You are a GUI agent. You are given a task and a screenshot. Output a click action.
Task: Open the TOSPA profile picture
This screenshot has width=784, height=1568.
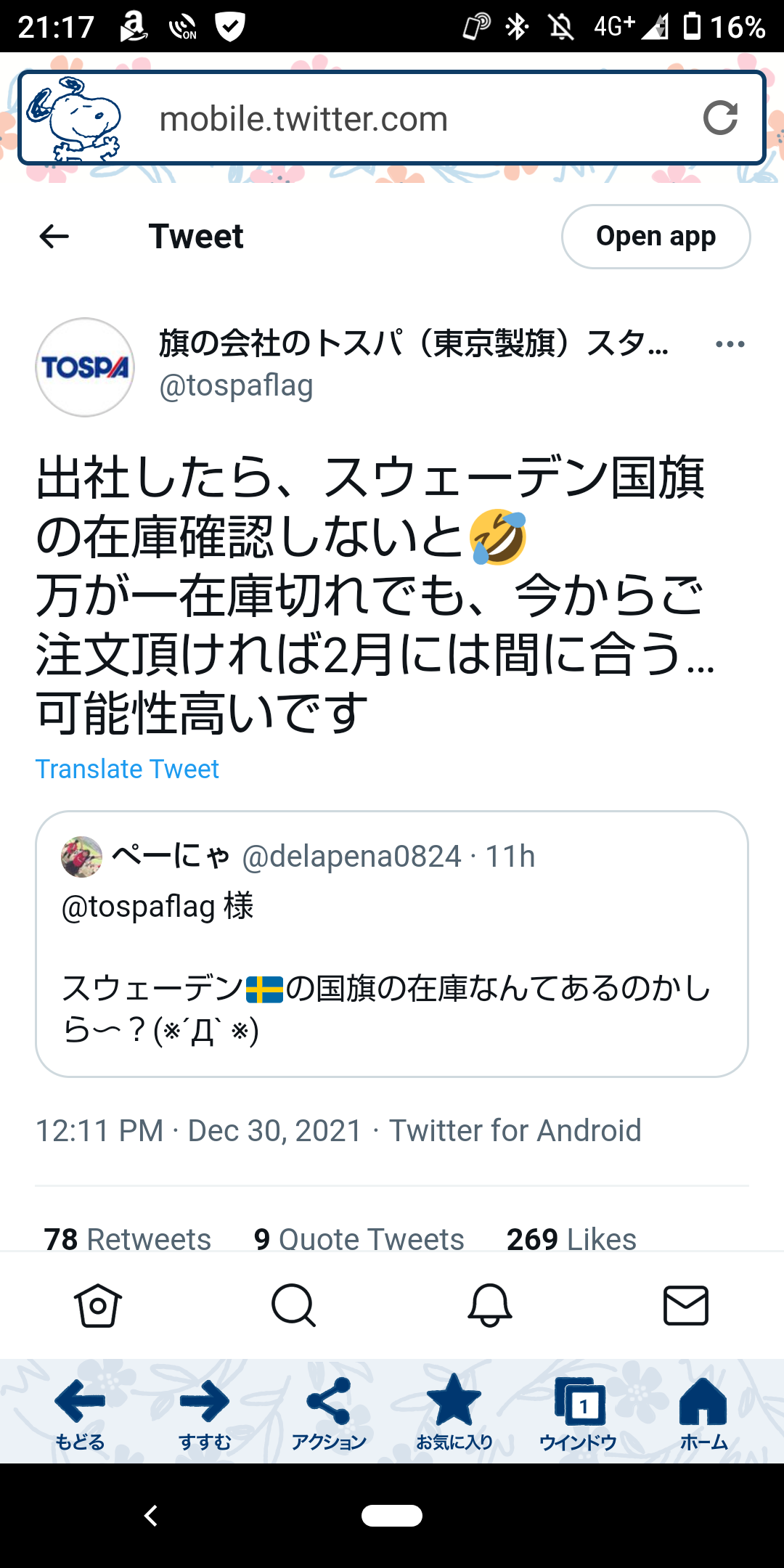pyautogui.click(x=85, y=367)
